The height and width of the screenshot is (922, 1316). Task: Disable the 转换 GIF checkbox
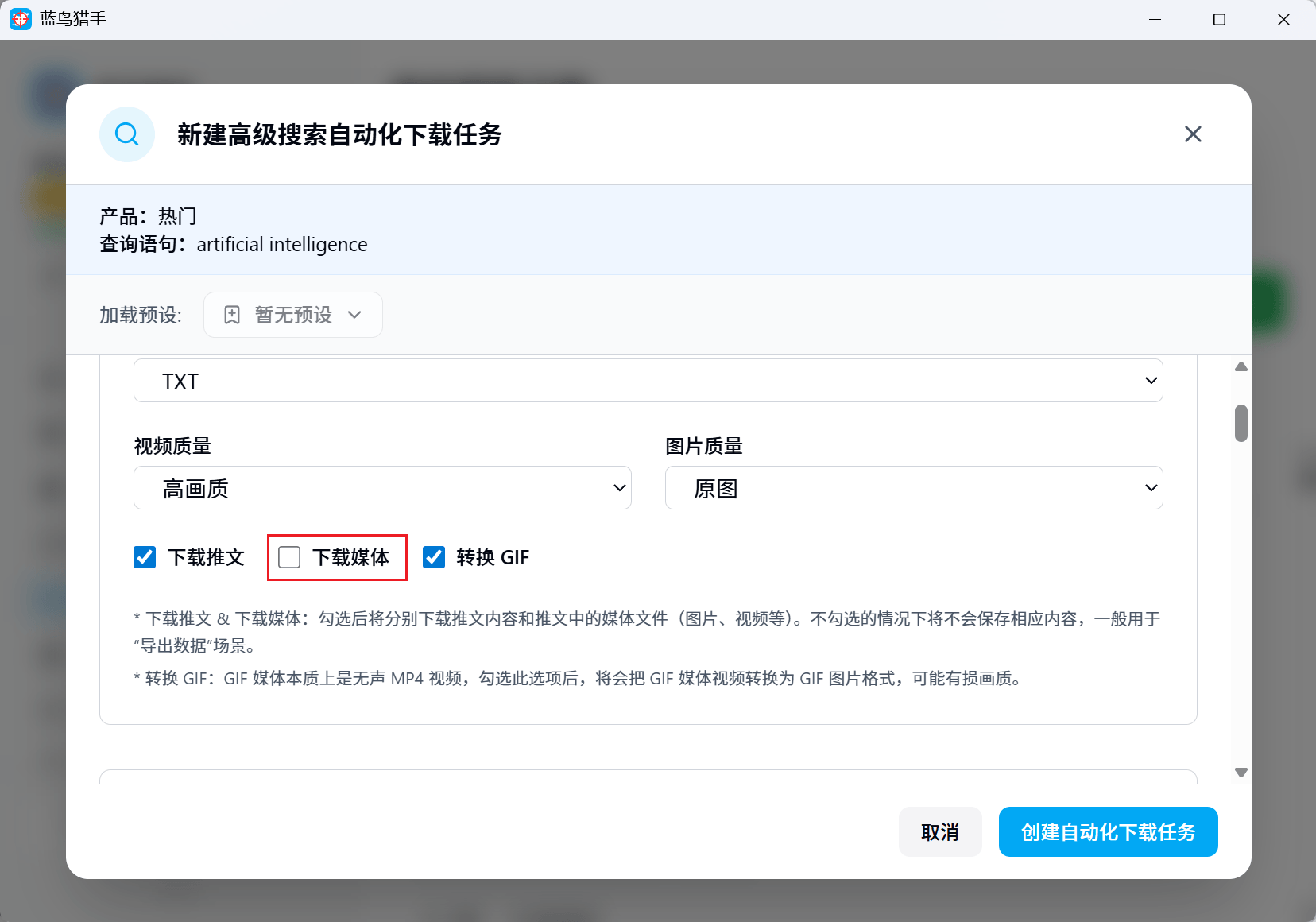pos(434,557)
